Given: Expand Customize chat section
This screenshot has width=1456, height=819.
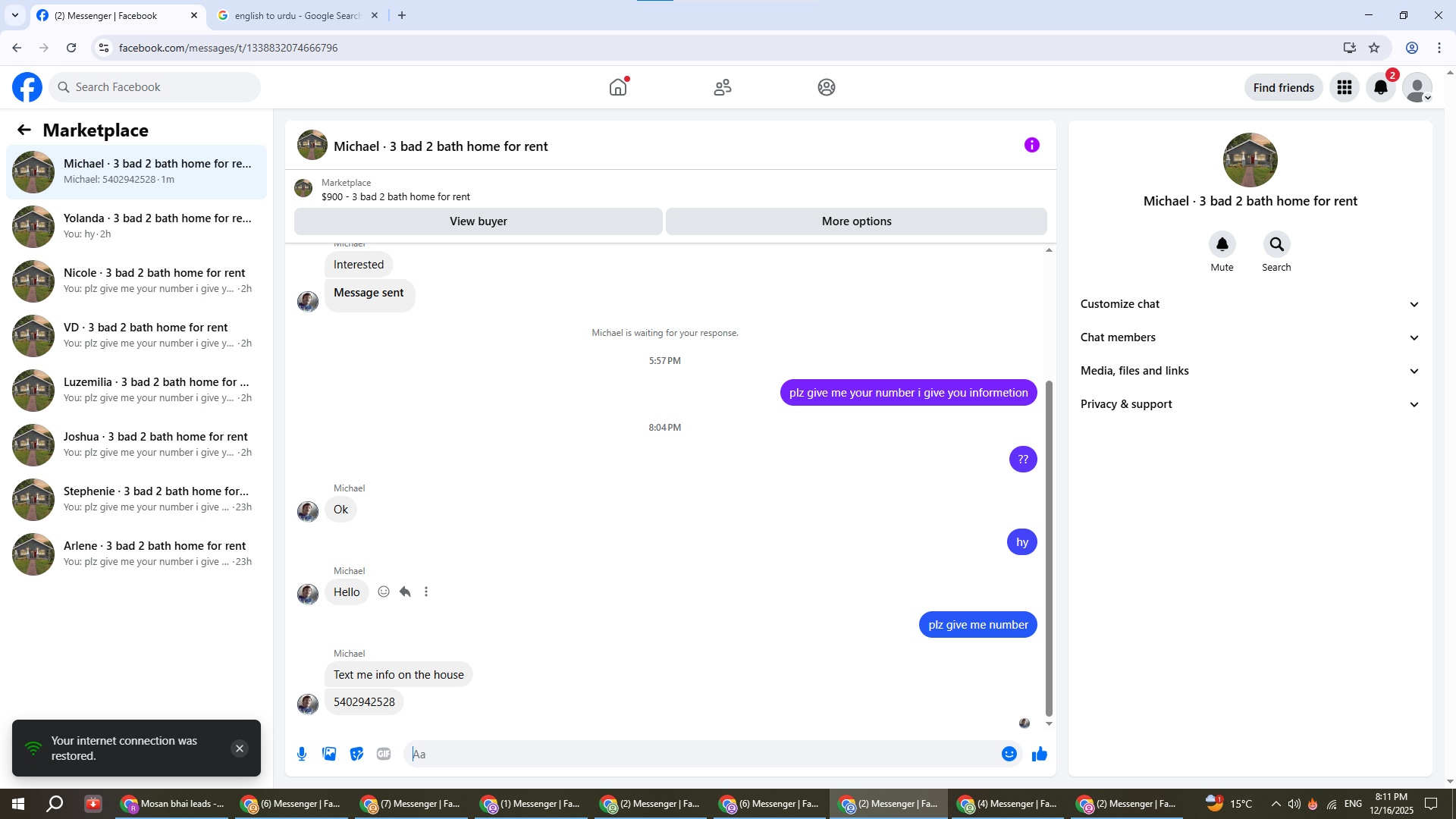Looking at the screenshot, I should 1250,304.
